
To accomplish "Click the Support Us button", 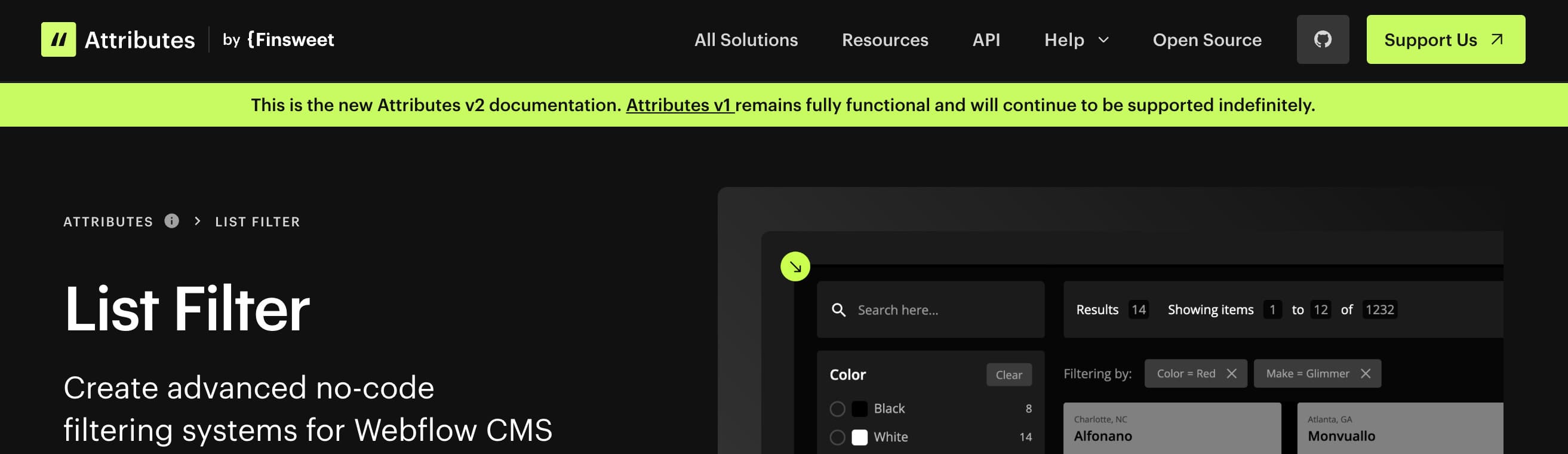I will pos(1446,39).
